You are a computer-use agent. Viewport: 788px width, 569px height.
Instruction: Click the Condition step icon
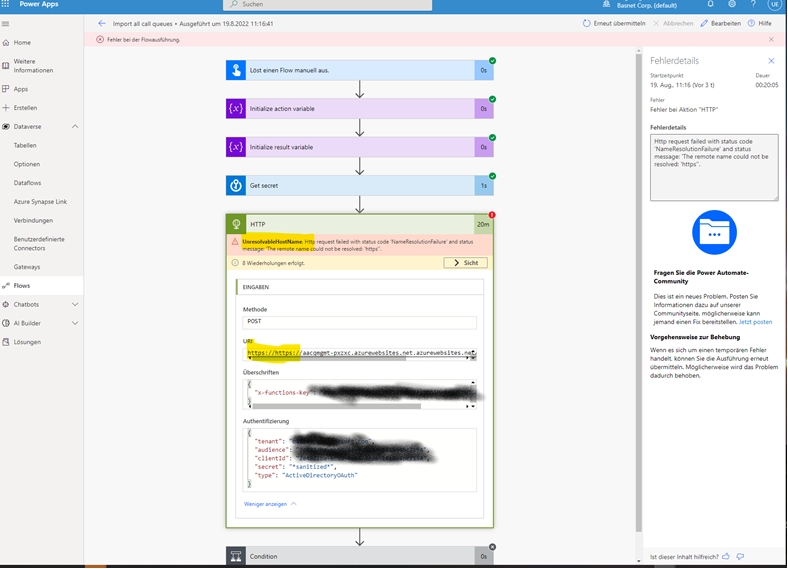click(x=236, y=556)
